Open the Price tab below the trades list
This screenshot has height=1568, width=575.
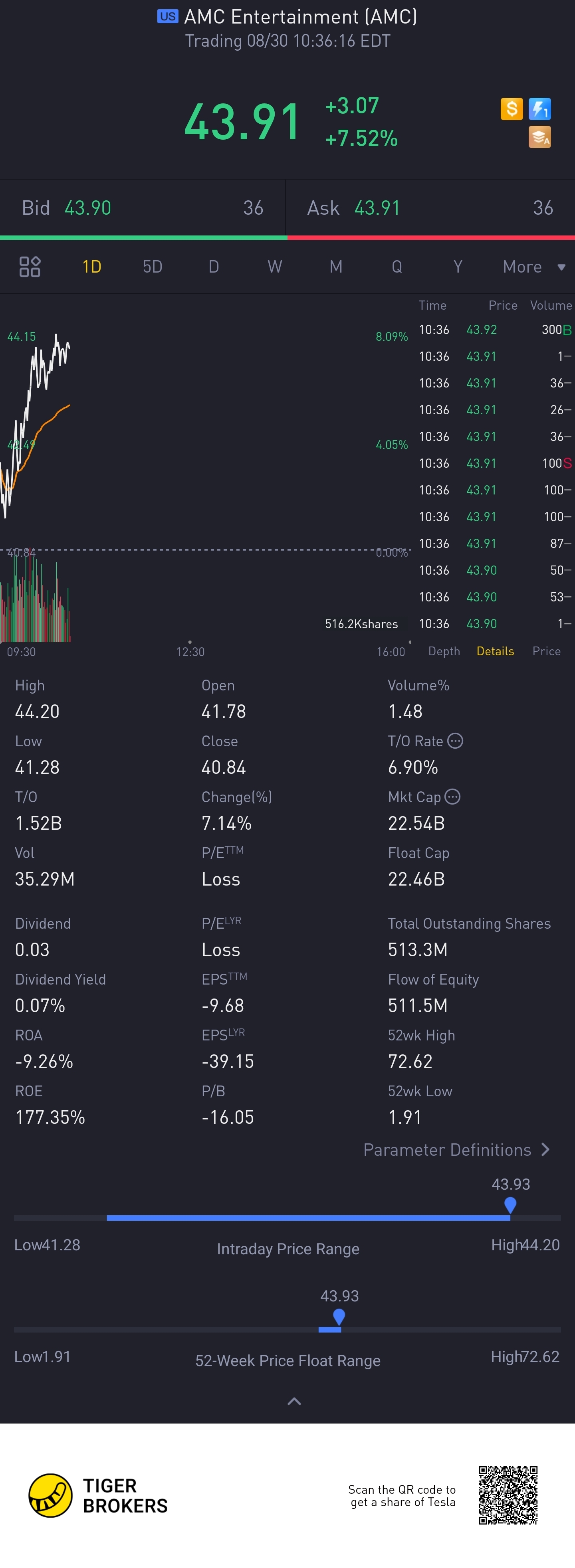[546, 651]
